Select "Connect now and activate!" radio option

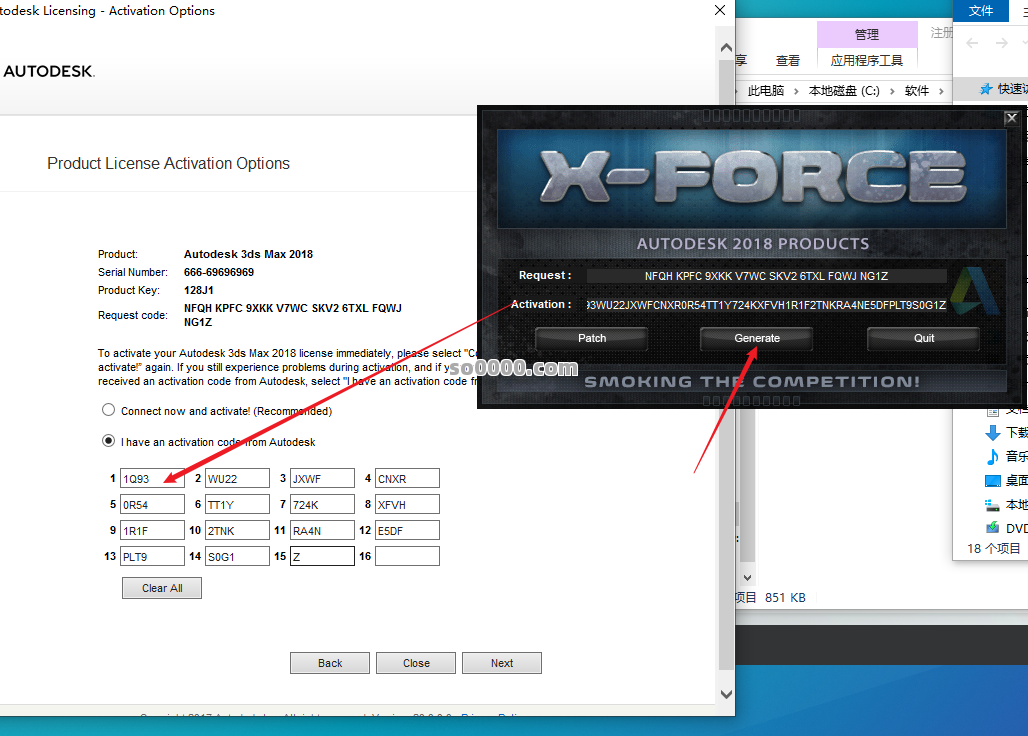[108, 410]
